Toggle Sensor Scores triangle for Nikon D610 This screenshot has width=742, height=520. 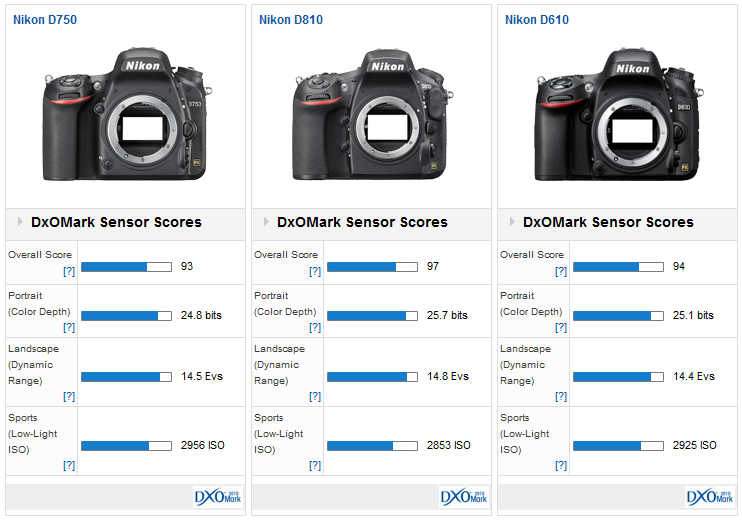tap(511, 222)
